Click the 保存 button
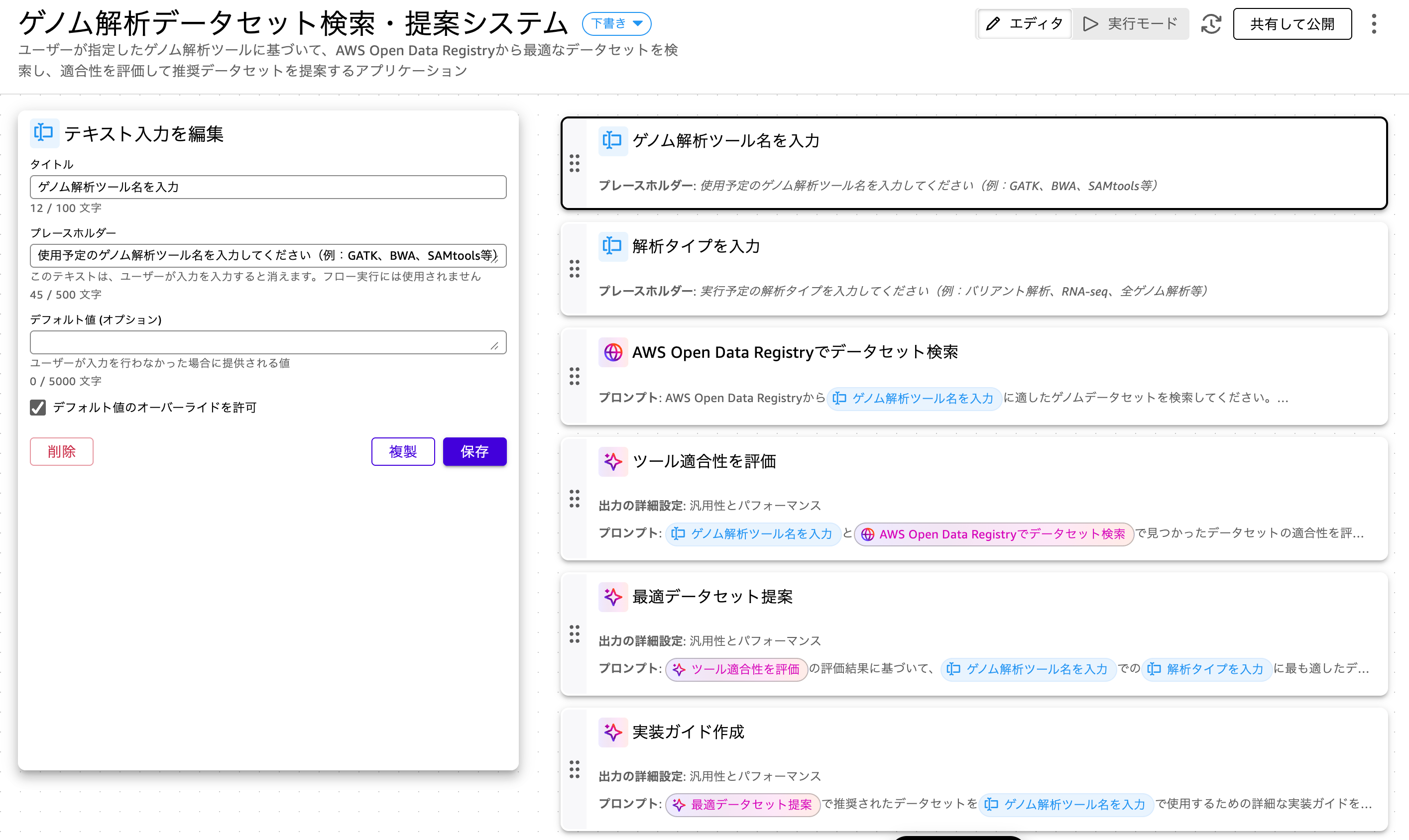The height and width of the screenshot is (840, 1409). tap(474, 451)
